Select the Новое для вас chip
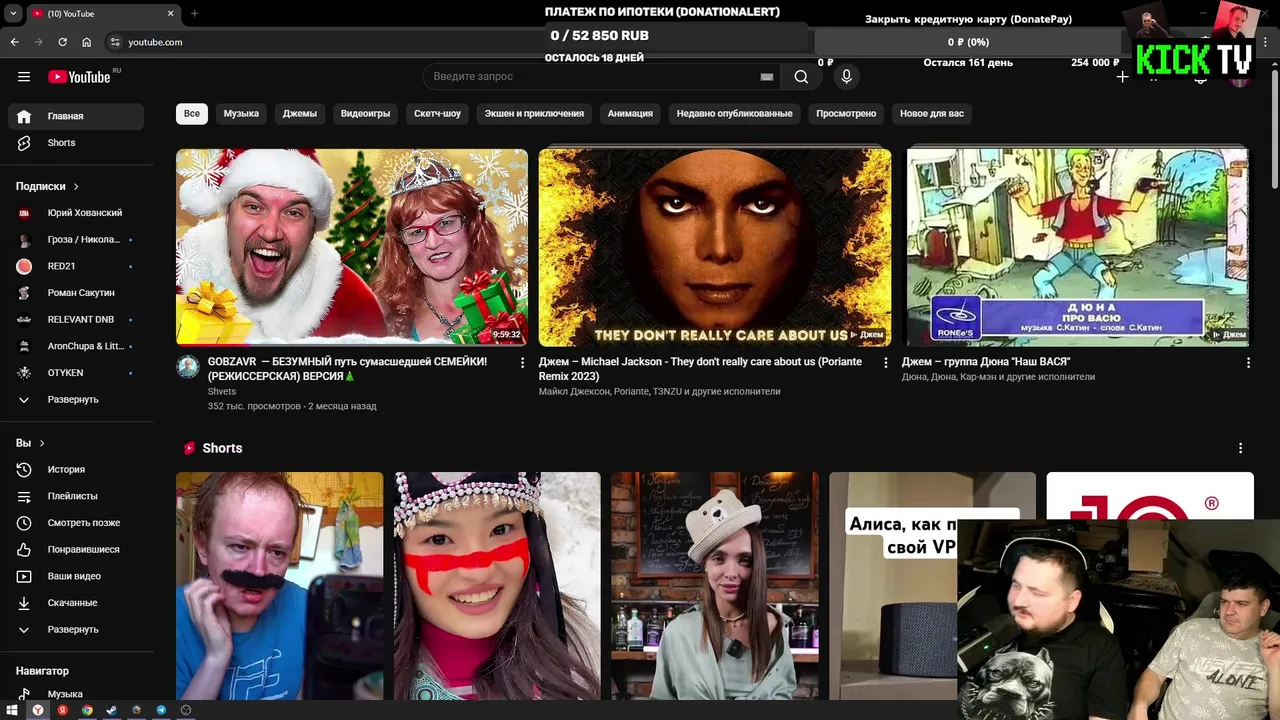This screenshot has width=1280, height=720. [x=932, y=113]
